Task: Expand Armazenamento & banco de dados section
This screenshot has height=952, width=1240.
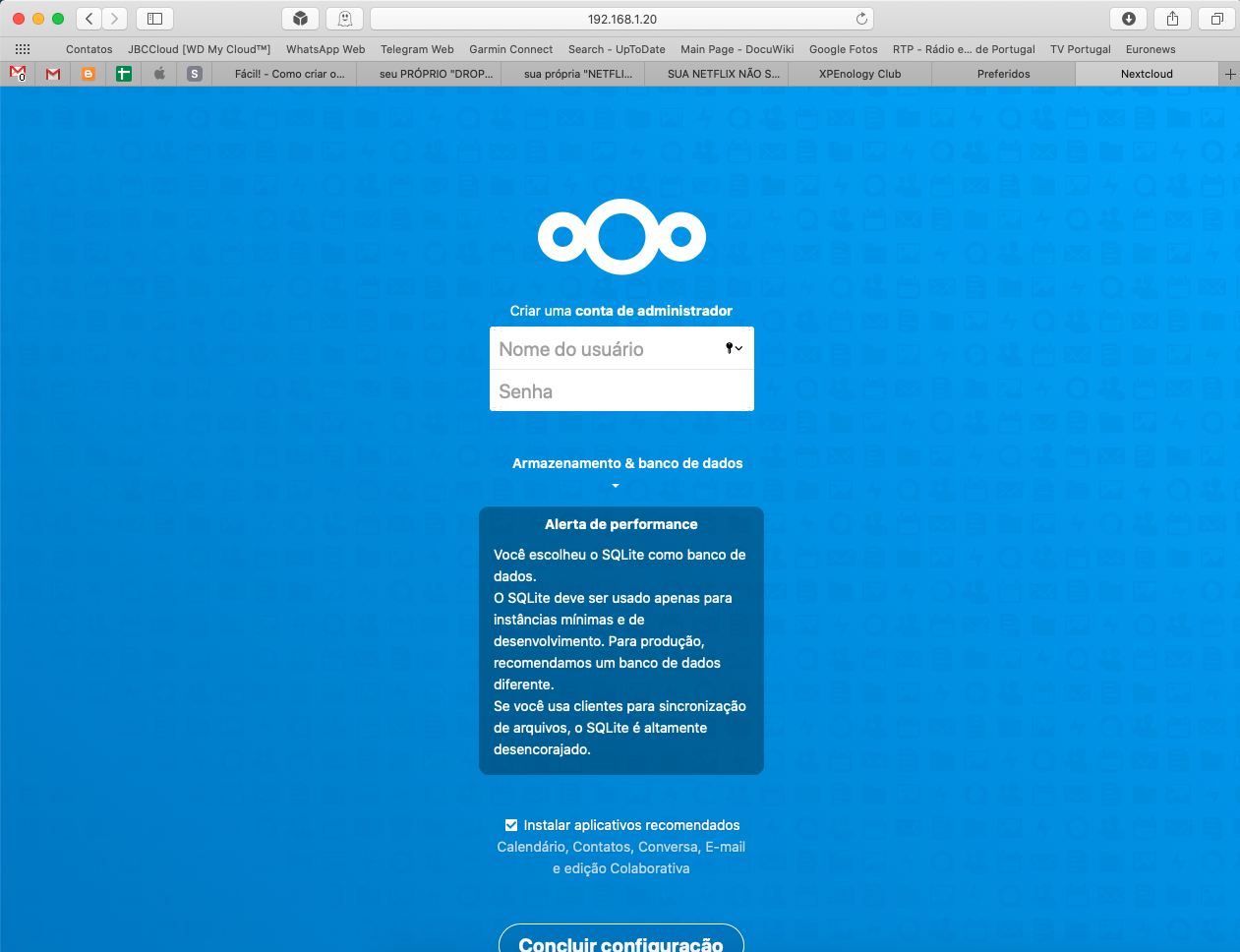Action: pyautogui.click(x=626, y=464)
